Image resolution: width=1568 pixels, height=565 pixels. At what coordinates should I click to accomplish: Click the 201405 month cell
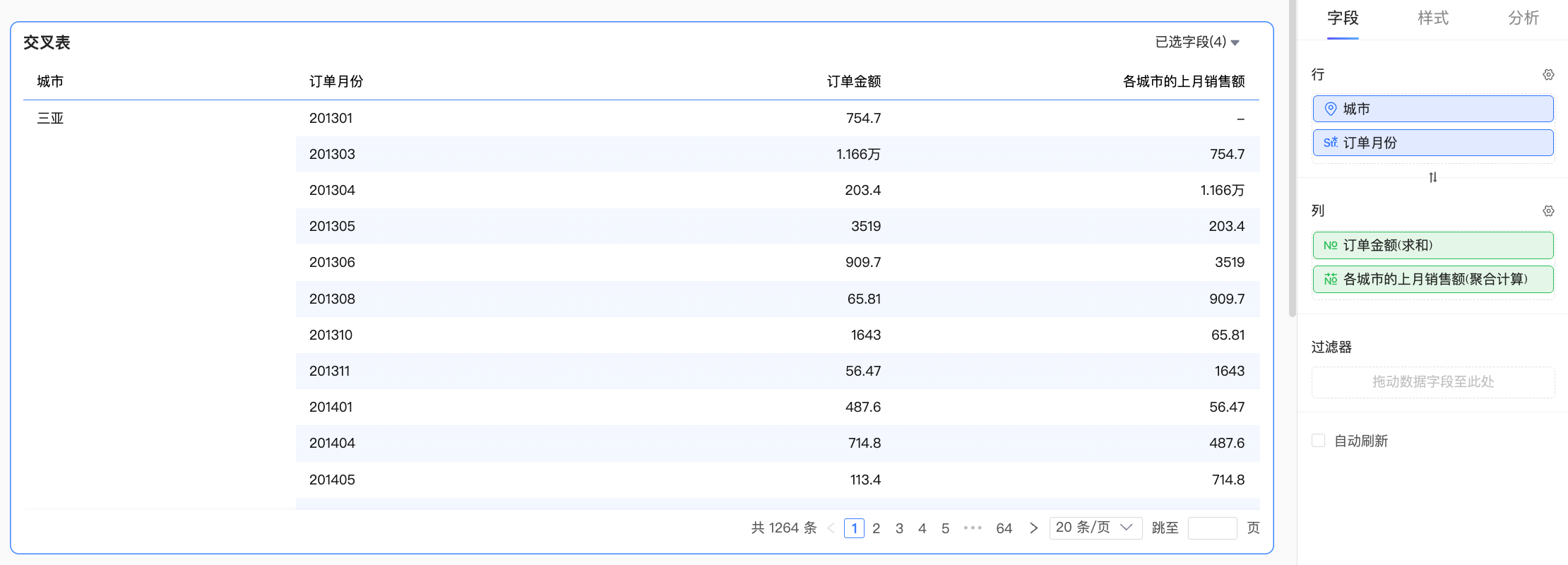pyautogui.click(x=332, y=480)
